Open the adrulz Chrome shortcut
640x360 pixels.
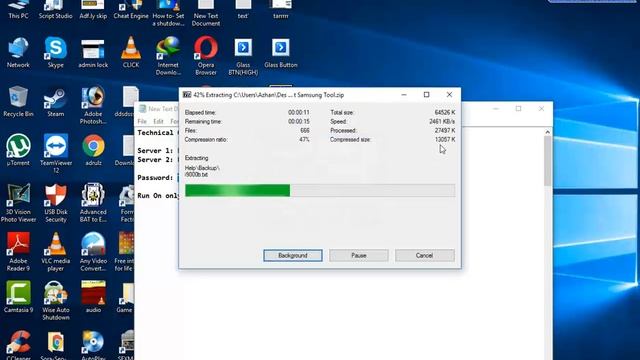[93, 150]
